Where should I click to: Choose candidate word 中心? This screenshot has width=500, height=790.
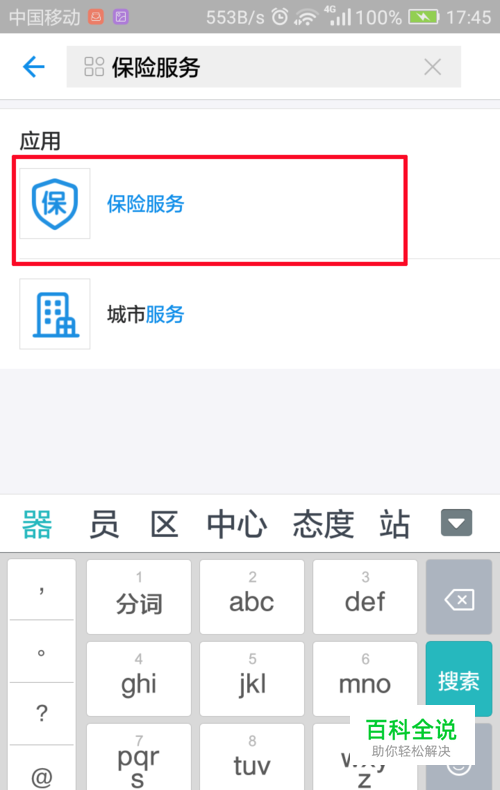237,524
